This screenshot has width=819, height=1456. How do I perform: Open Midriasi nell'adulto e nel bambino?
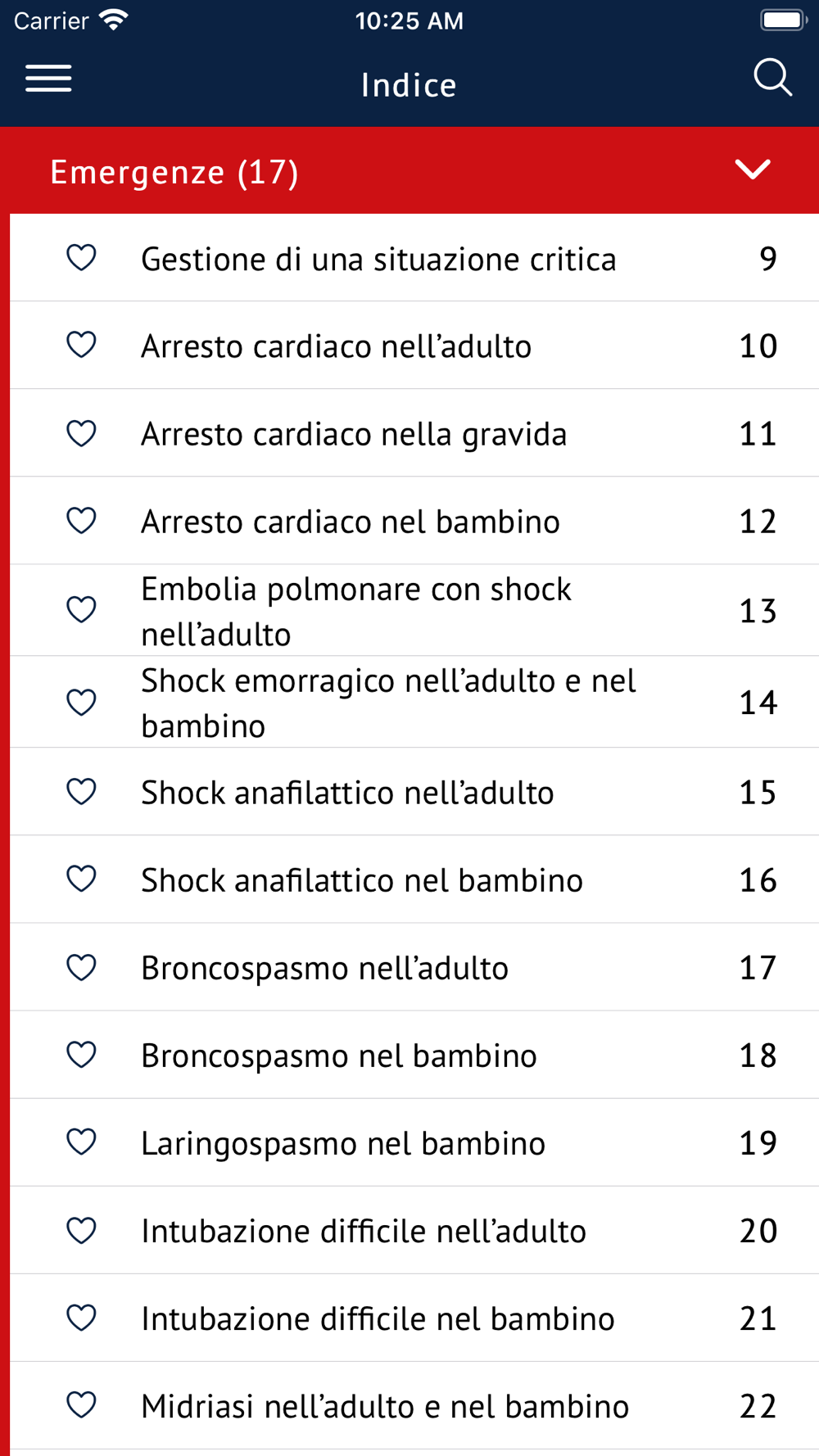(385, 1406)
